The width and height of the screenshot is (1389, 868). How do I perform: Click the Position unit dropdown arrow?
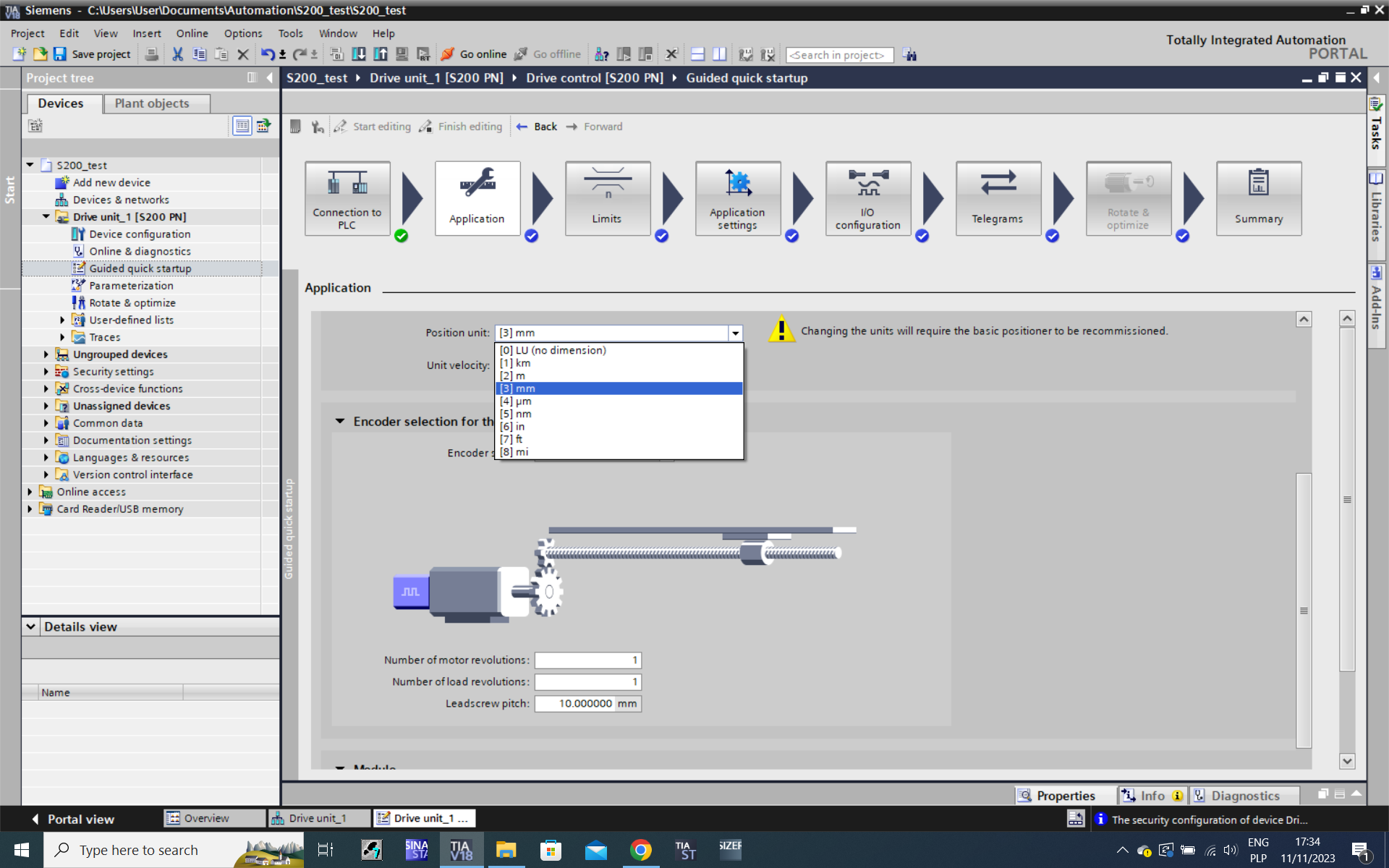(735, 333)
